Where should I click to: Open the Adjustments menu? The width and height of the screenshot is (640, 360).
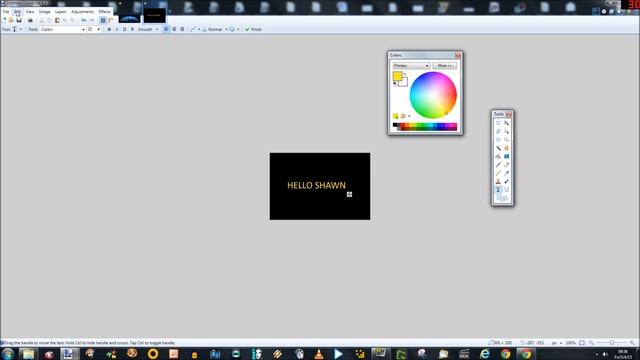pos(82,12)
